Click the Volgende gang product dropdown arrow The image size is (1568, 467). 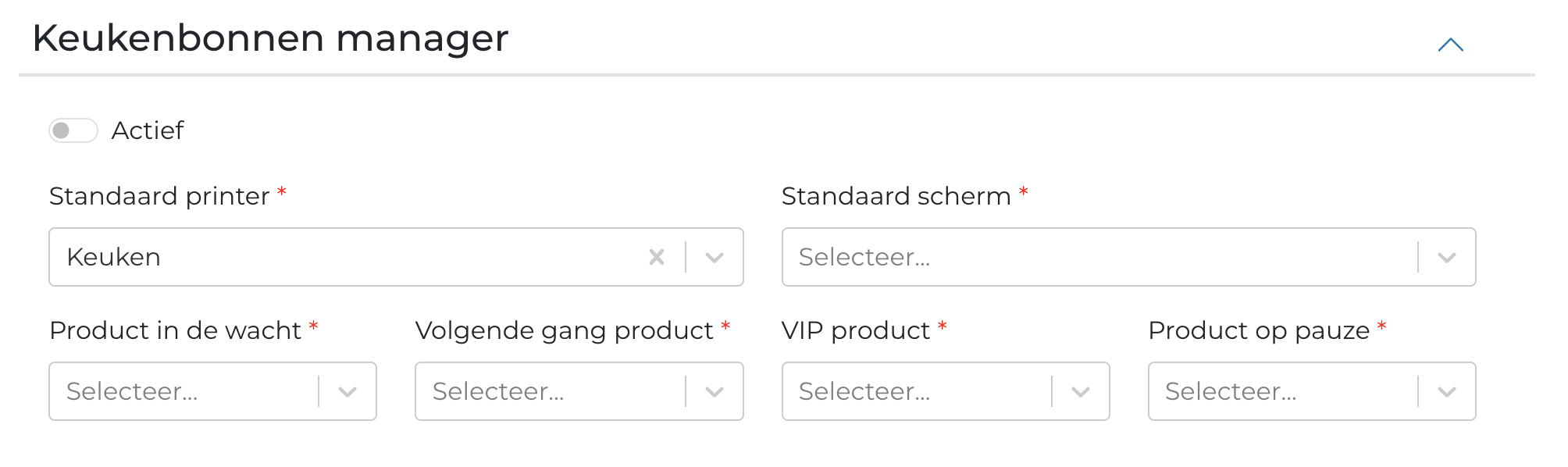pos(715,390)
